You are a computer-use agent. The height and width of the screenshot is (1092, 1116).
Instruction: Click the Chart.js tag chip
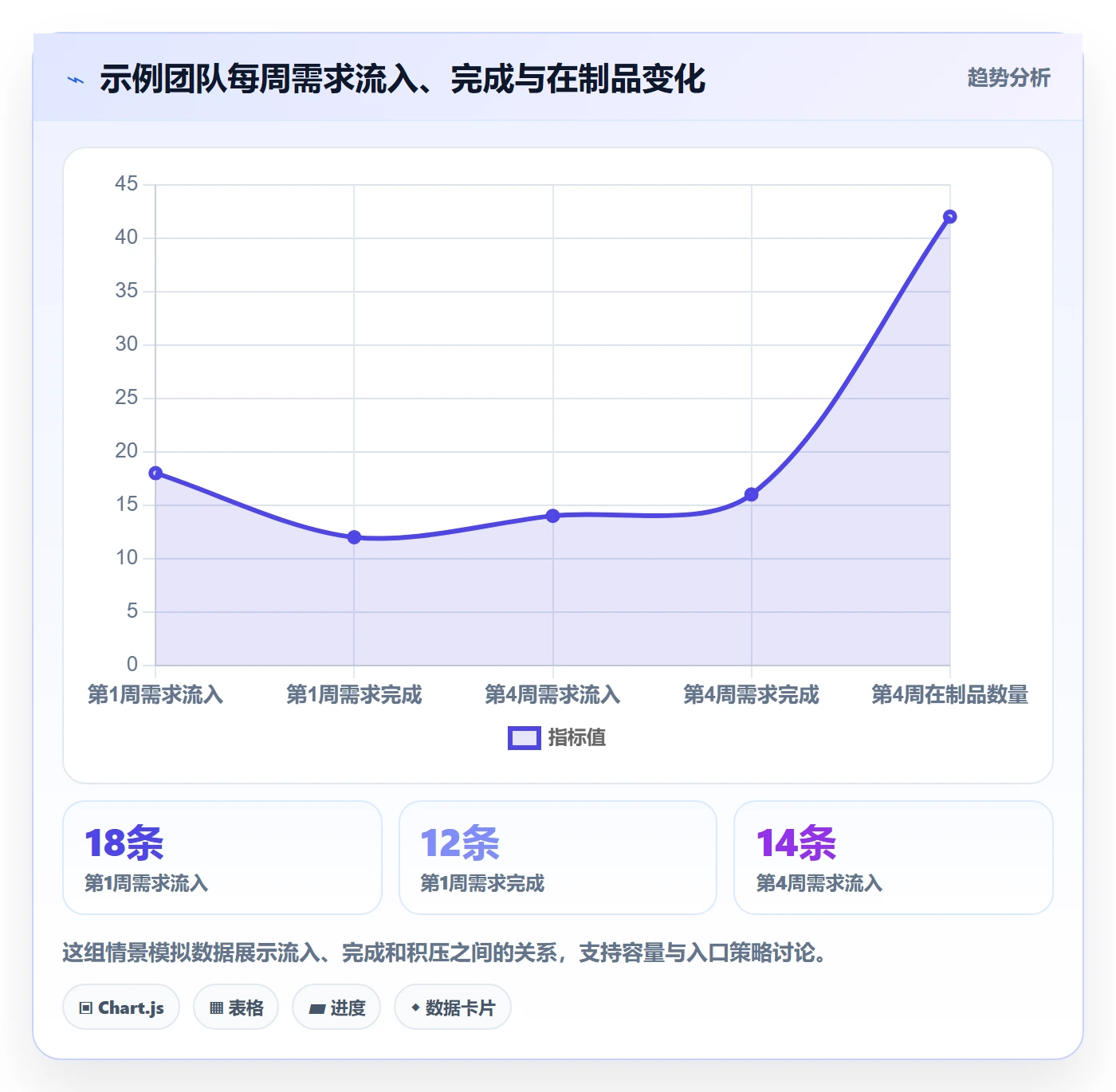point(121,1008)
